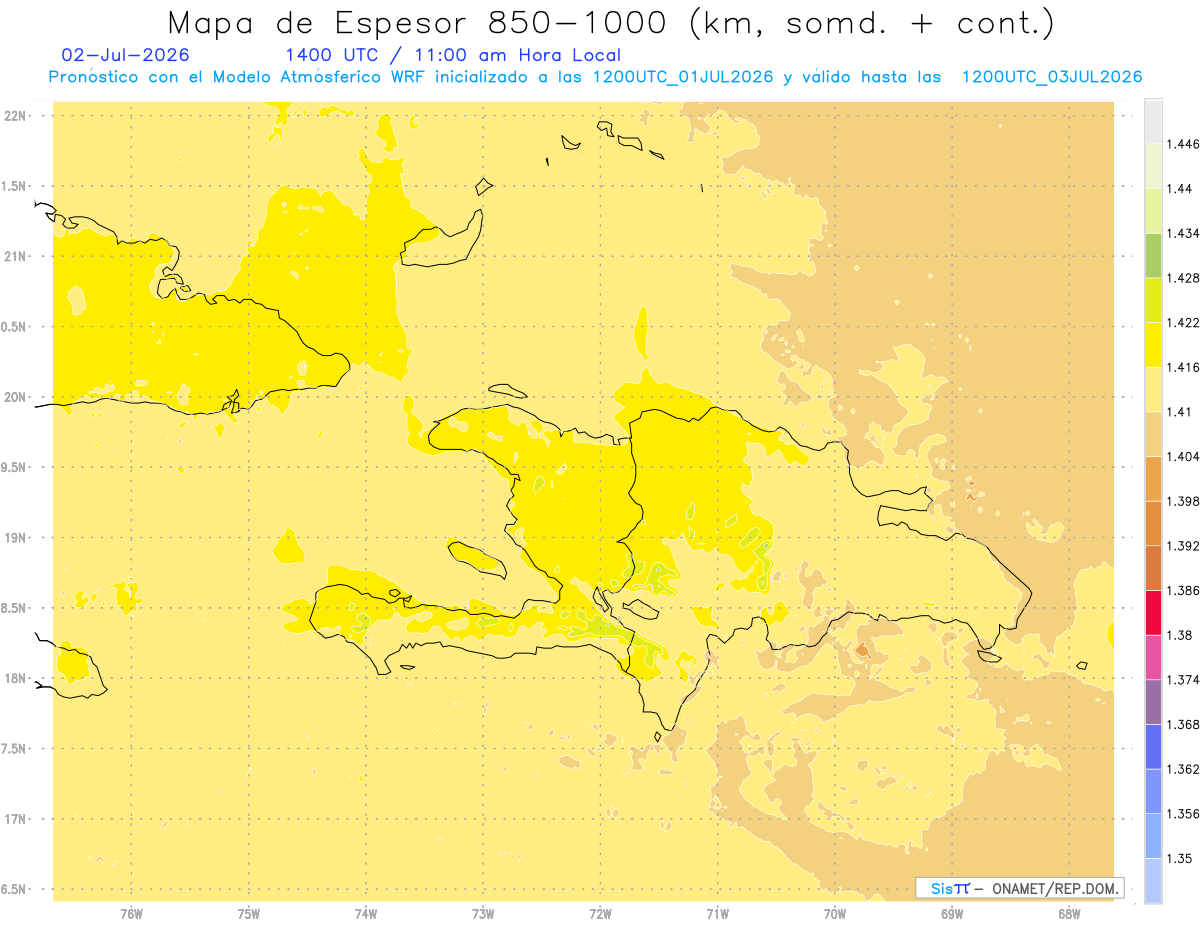
Task: Click the '7.5N' latitude tick label
Action: [x=14, y=749]
